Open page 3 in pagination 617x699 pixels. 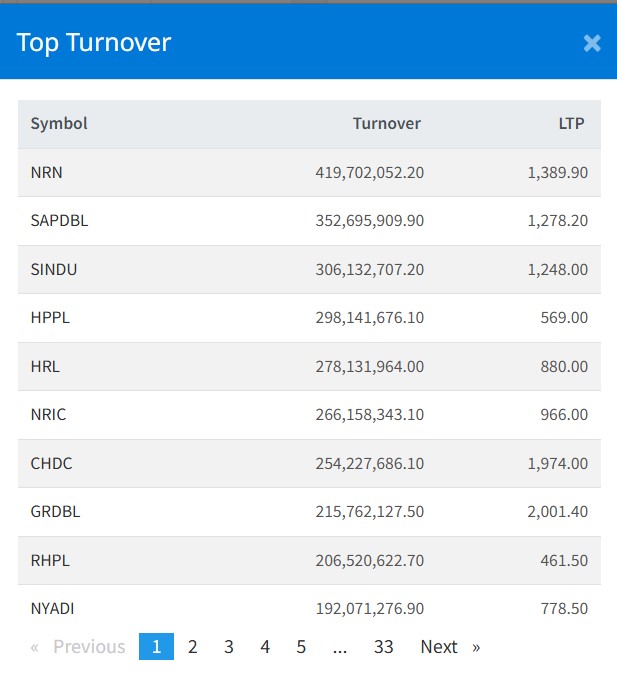click(x=229, y=647)
